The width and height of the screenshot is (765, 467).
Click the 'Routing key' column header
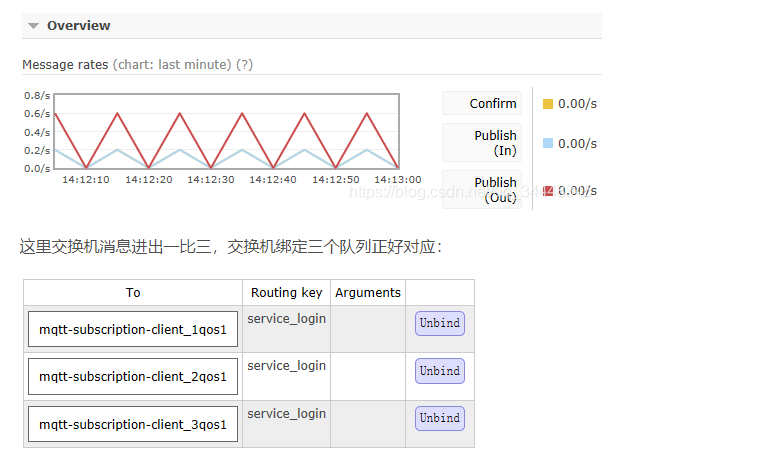[286, 292]
